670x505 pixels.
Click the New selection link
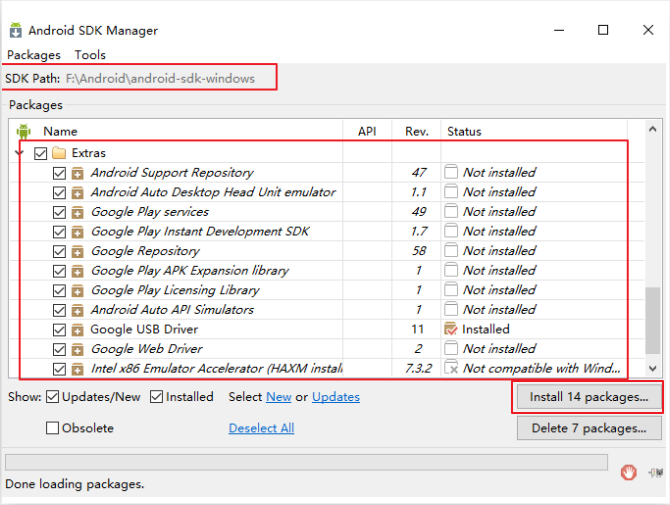pyautogui.click(x=279, y=397)
